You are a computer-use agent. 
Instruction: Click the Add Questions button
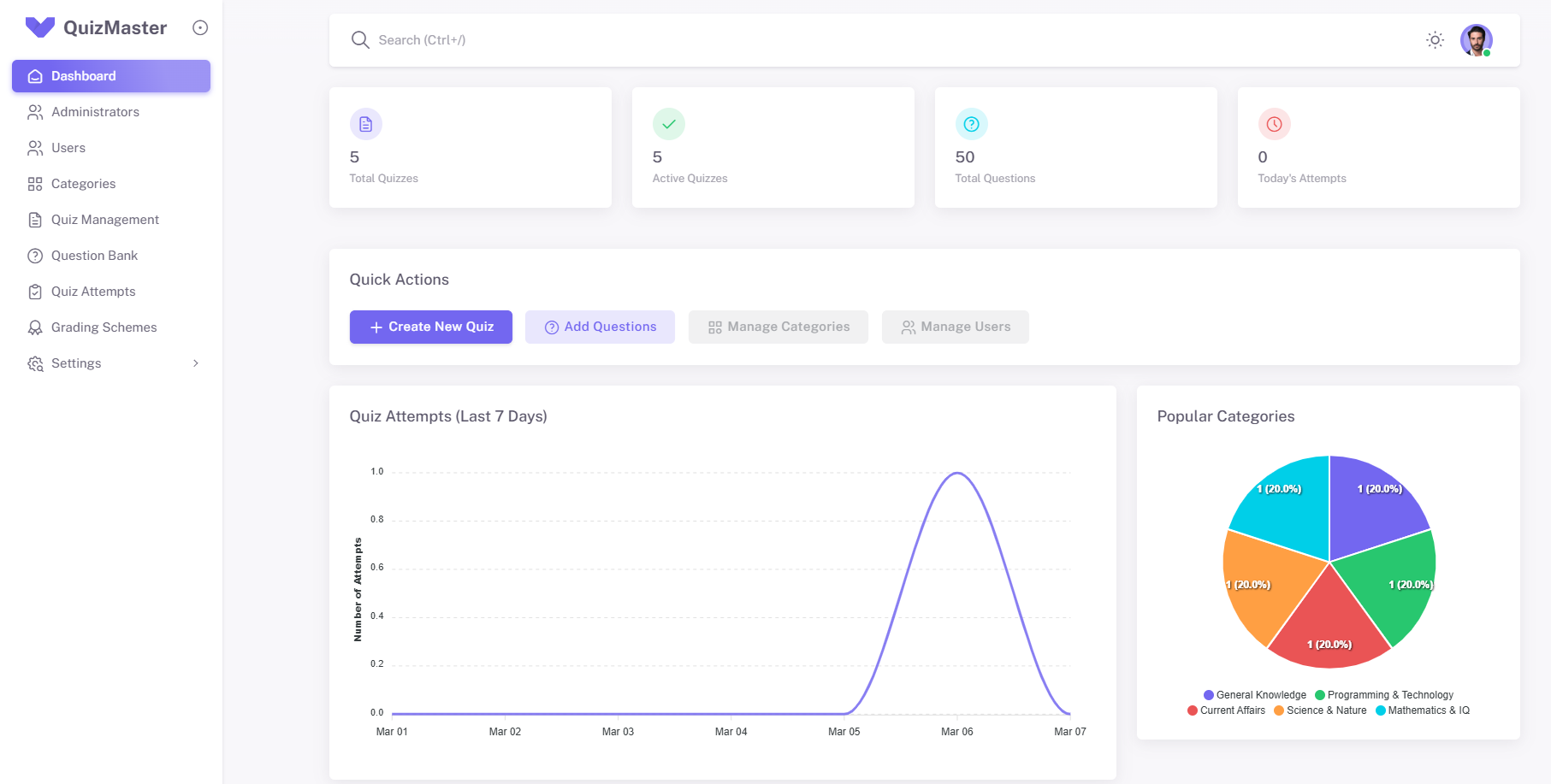[x=600, y=327]
